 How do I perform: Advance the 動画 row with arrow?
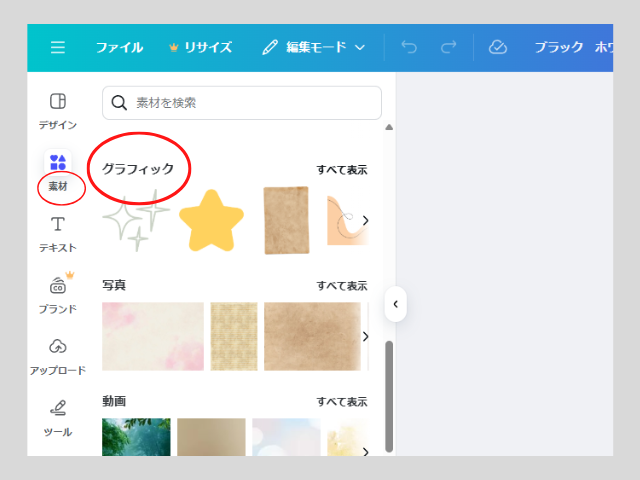click(x=365, y=451)
